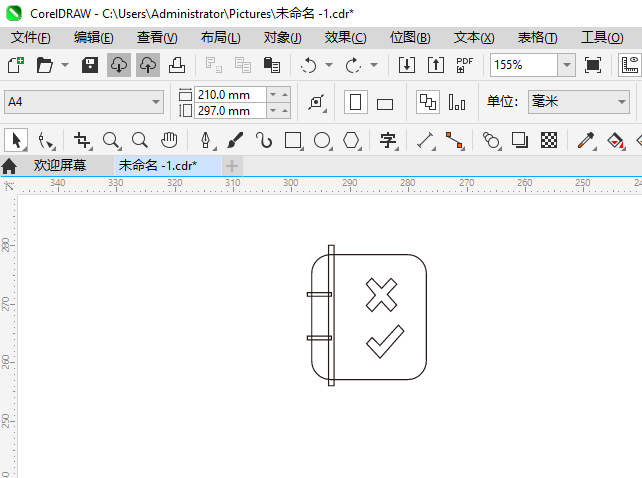Toggle apply layout to current page only
642x478 pixels.
pyautogui.click(x=457, y=102)
